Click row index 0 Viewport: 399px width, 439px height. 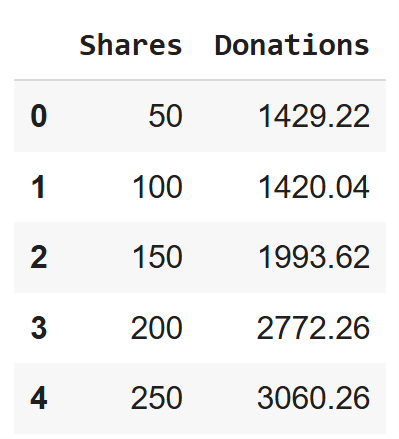[x=39, y=116]
